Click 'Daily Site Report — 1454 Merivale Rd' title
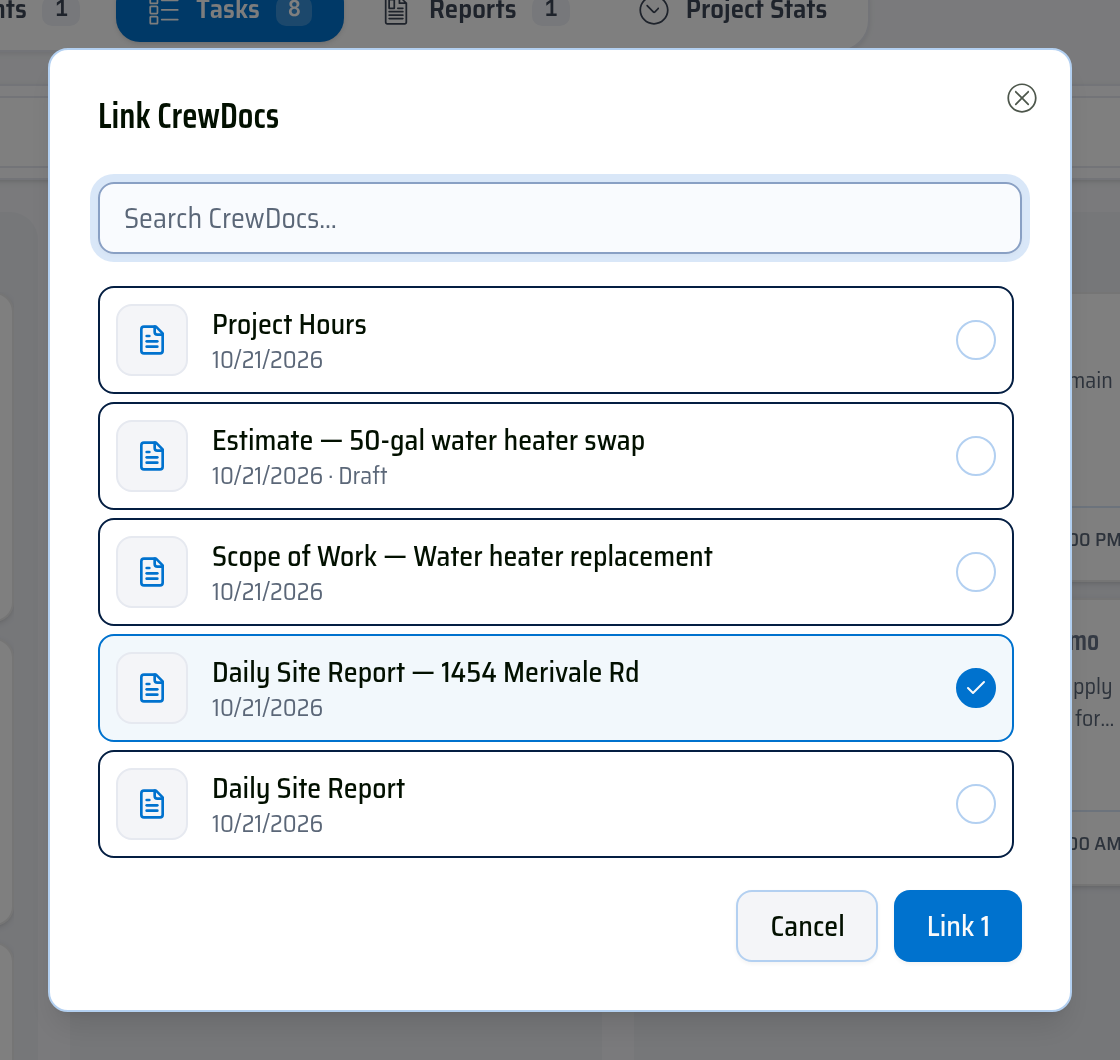Image resolution: width=1120 pixels, height=1060 pixels. (426, 673)
